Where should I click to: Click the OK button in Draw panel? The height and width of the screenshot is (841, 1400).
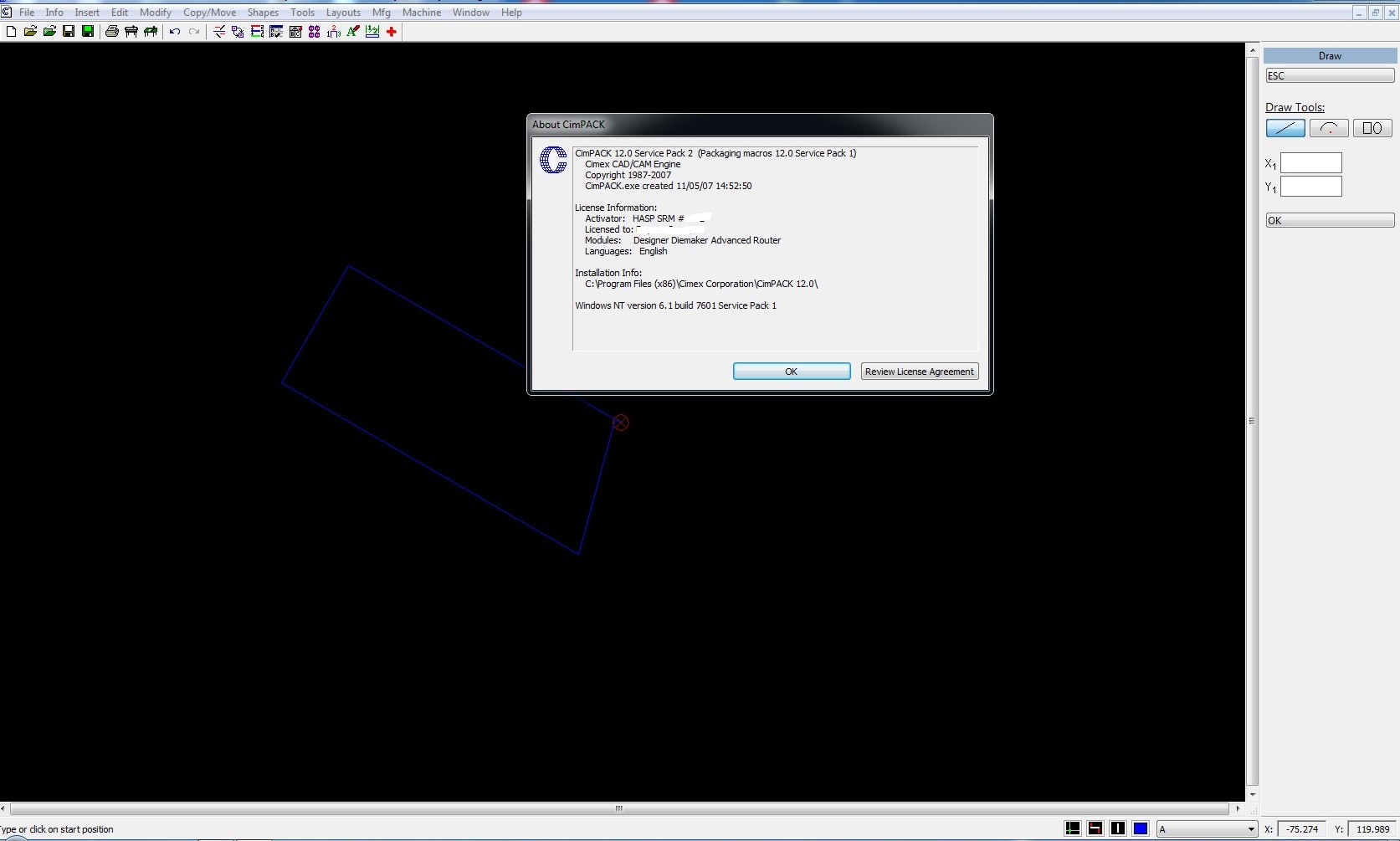[1330, 220]
